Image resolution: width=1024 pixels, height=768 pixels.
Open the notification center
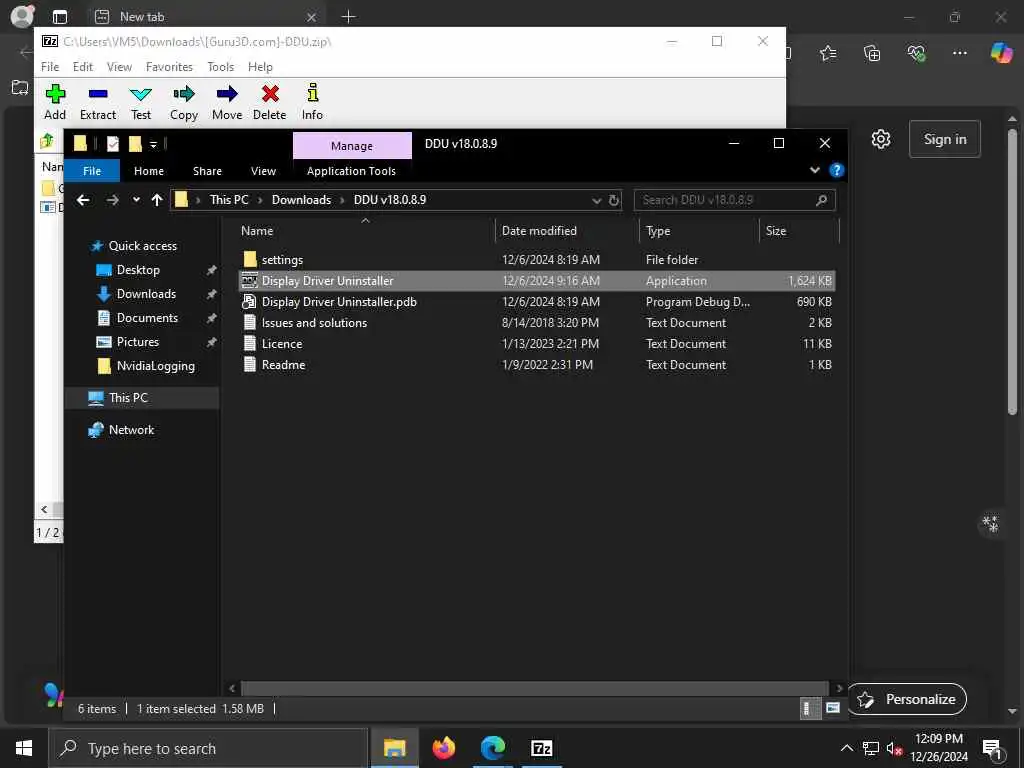[992, 749]
